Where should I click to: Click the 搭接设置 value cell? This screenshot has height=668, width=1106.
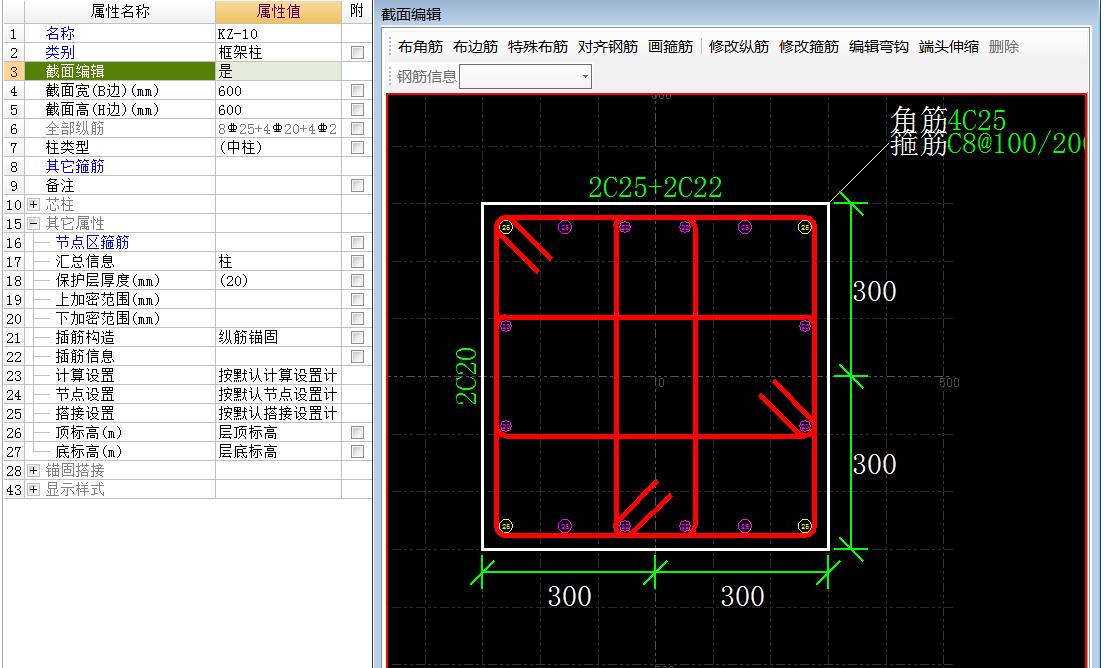pyautogui.click(x=279, y=413)
